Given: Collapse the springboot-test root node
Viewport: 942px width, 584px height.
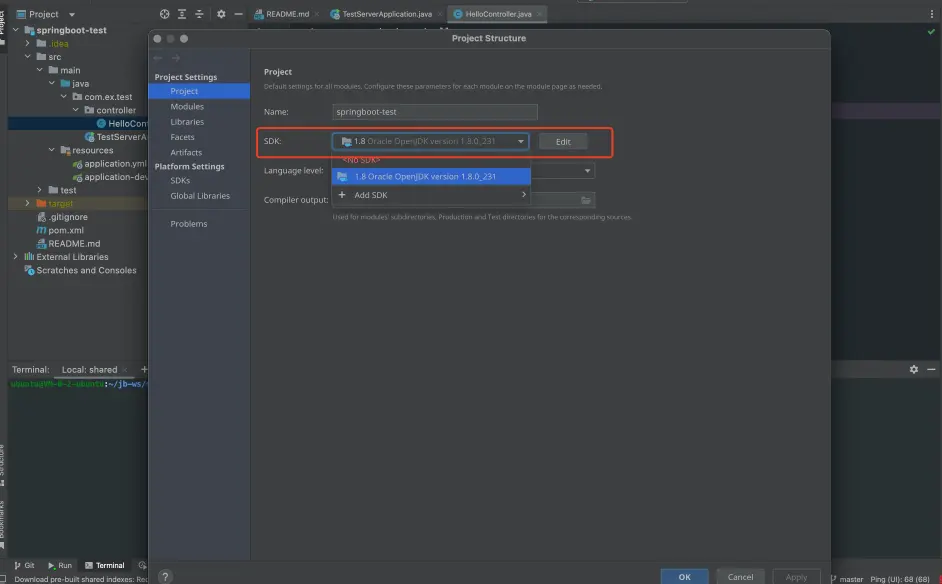Looking at the screenshot, I should click(x=16, y=30).
